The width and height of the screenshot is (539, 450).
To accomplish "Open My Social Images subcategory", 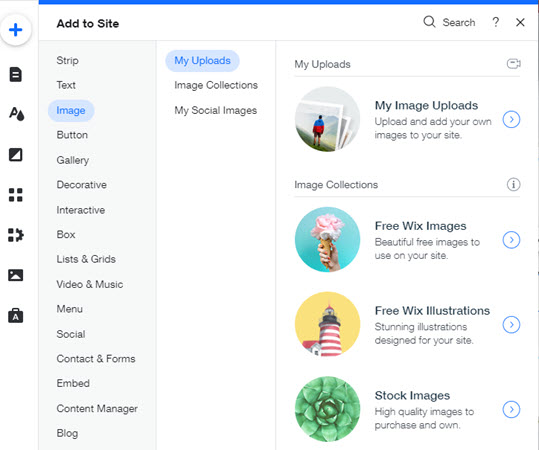I will point(216,110).
